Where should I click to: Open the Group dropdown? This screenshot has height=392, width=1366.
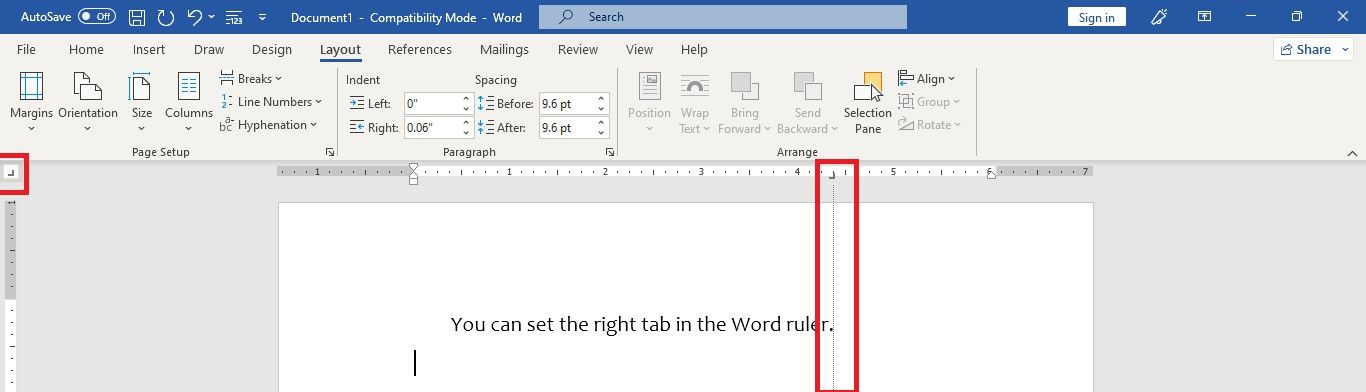(929, 101)
